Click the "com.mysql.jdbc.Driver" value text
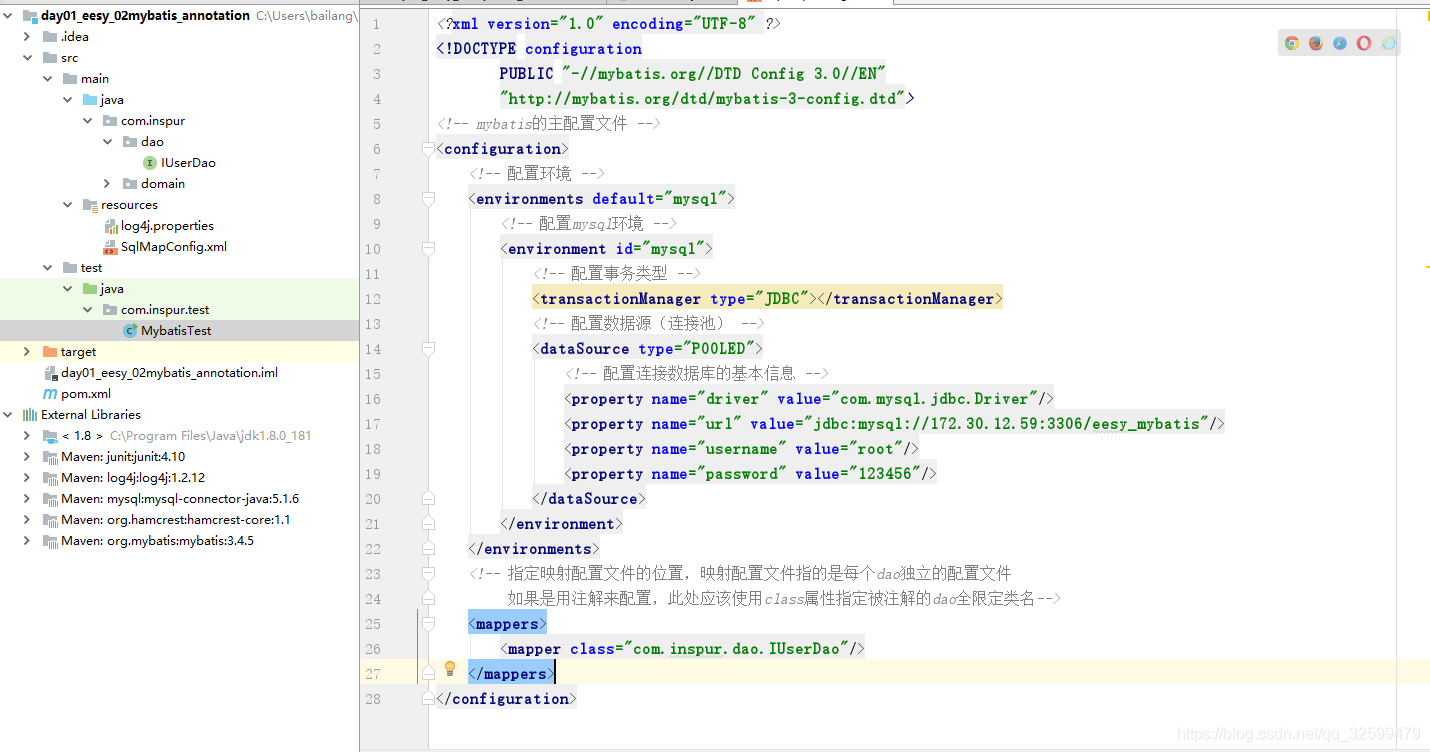The width and height of the screenshot is (1430, 752). pos(936,399)
